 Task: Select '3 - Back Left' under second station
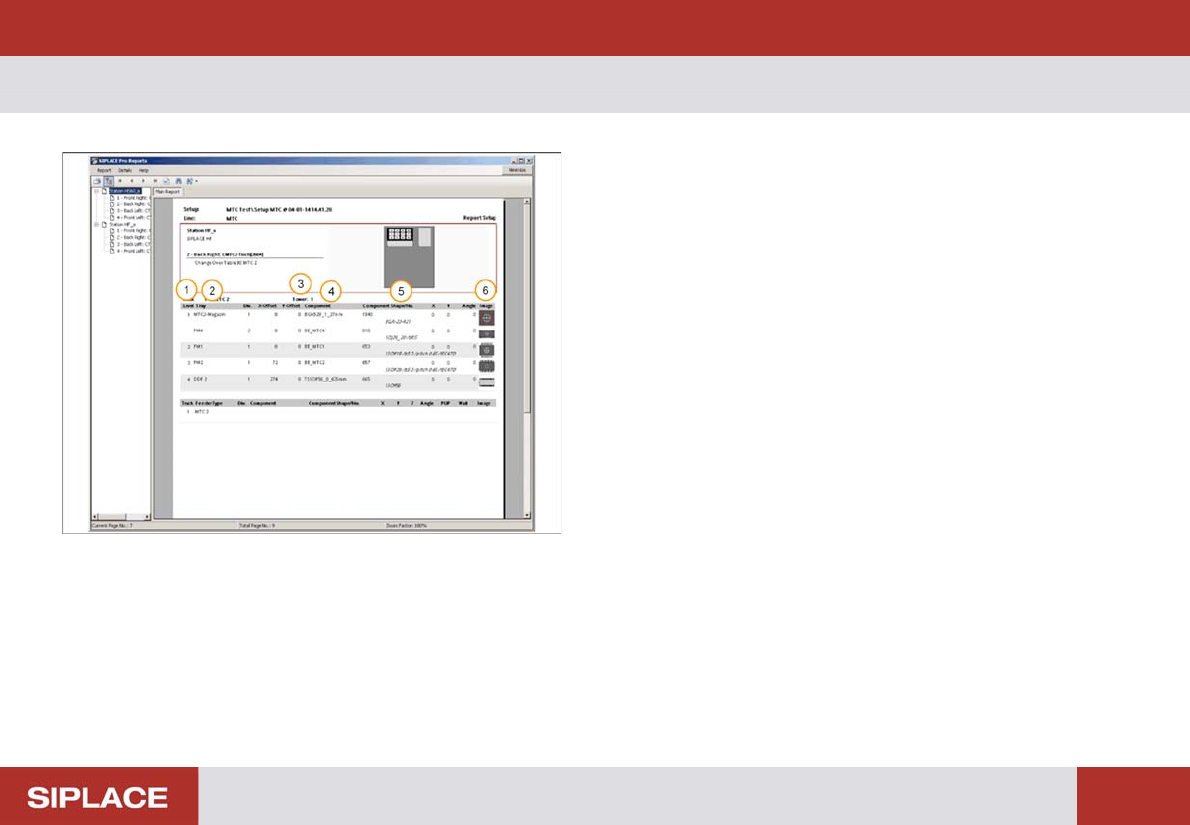pos(134,244)
